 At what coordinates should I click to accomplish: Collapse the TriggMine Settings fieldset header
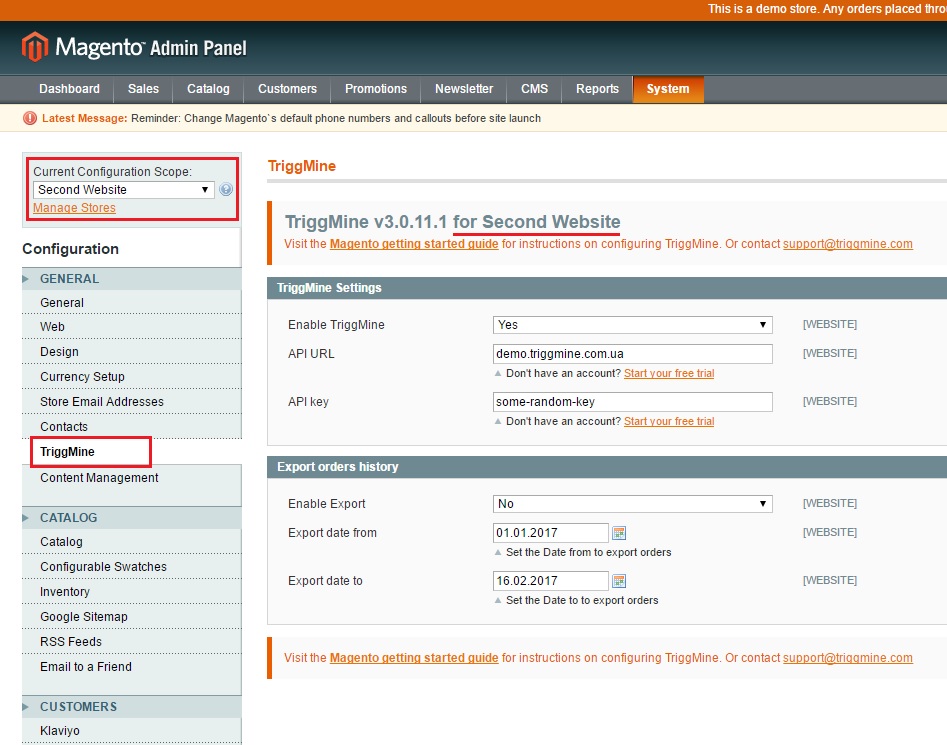[606, 288]
